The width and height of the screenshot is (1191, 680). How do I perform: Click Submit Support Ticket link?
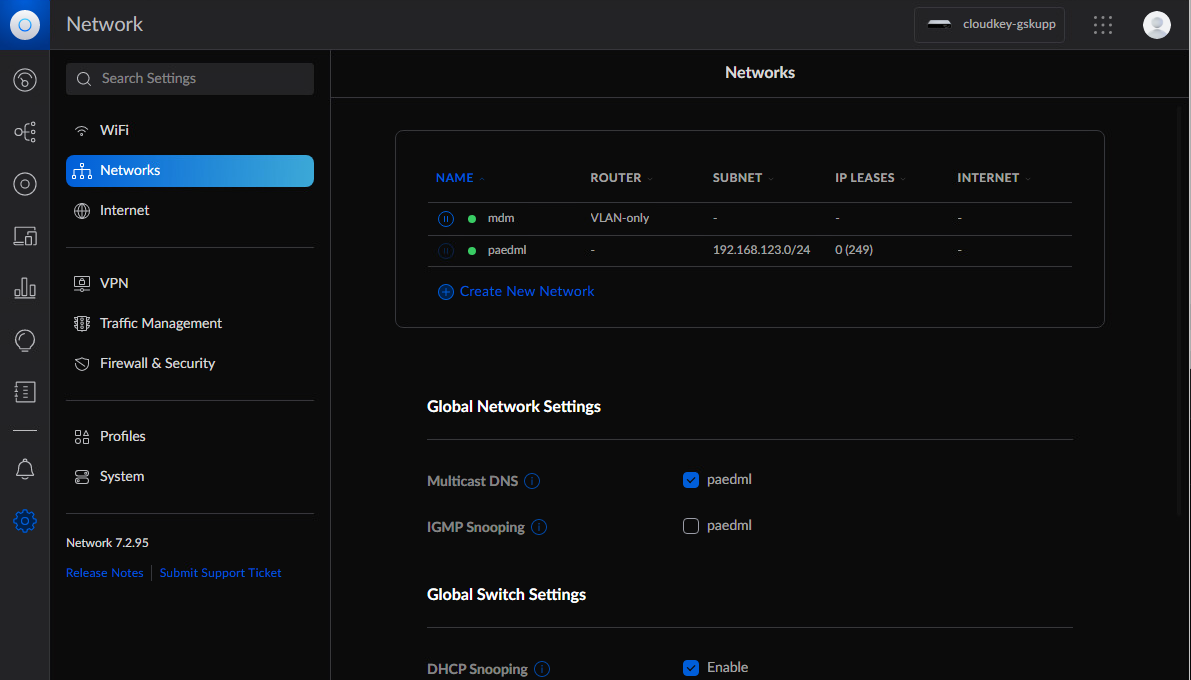coord(220,573)
